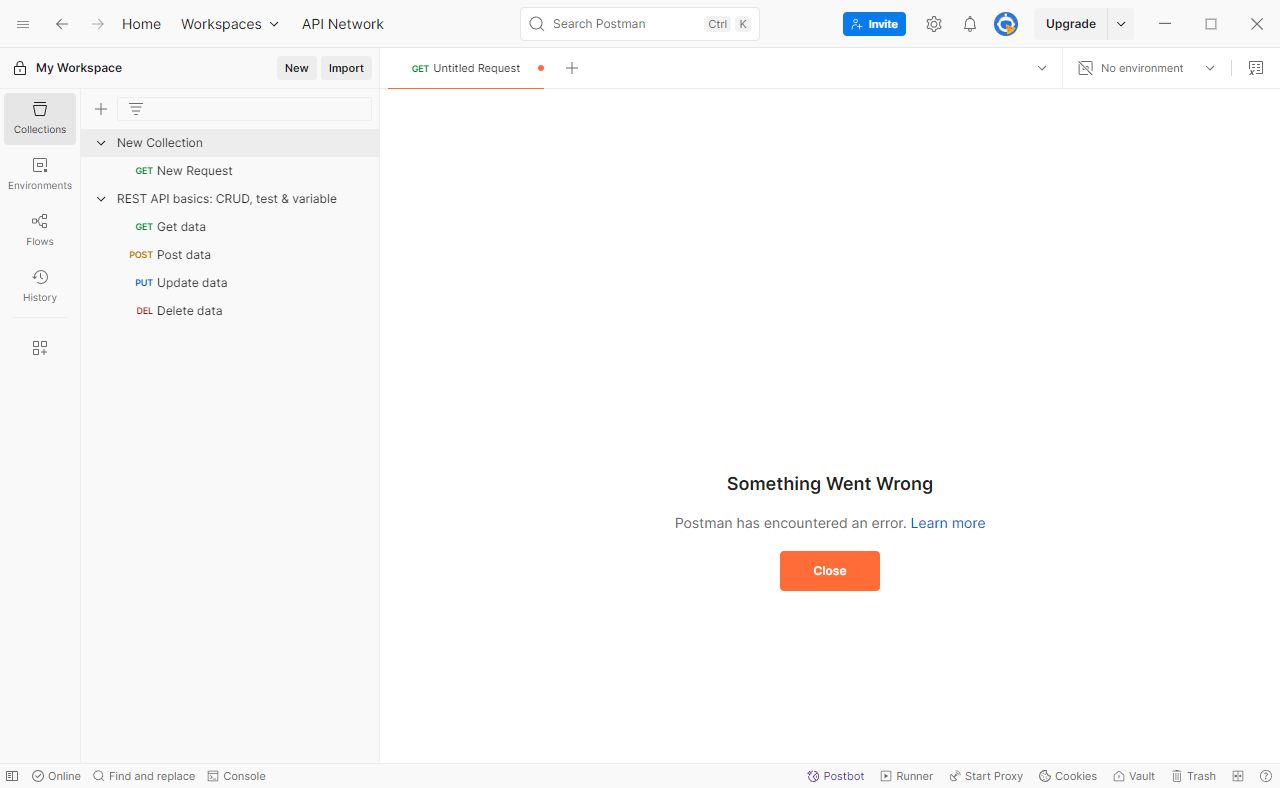Collapse the New Collection folder
Image resolution: width=1280 pixels, height=788 pixels.
pyautogui.click(x=101, y=143)
